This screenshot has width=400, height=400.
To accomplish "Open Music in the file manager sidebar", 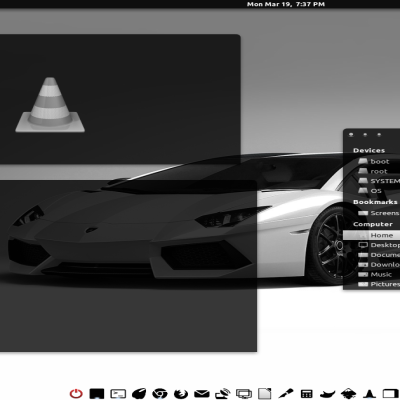I will pos(371,274).
